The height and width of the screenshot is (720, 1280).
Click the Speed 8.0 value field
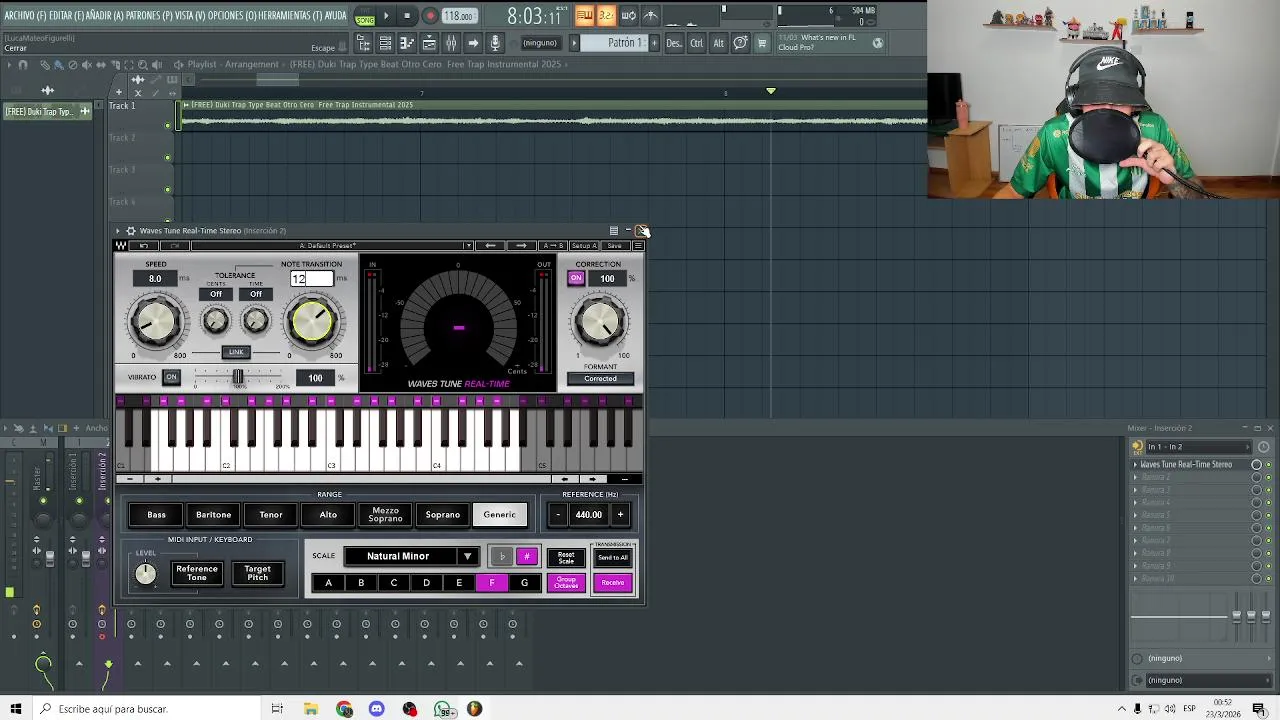pyautogui.click(x=155, y=278)
